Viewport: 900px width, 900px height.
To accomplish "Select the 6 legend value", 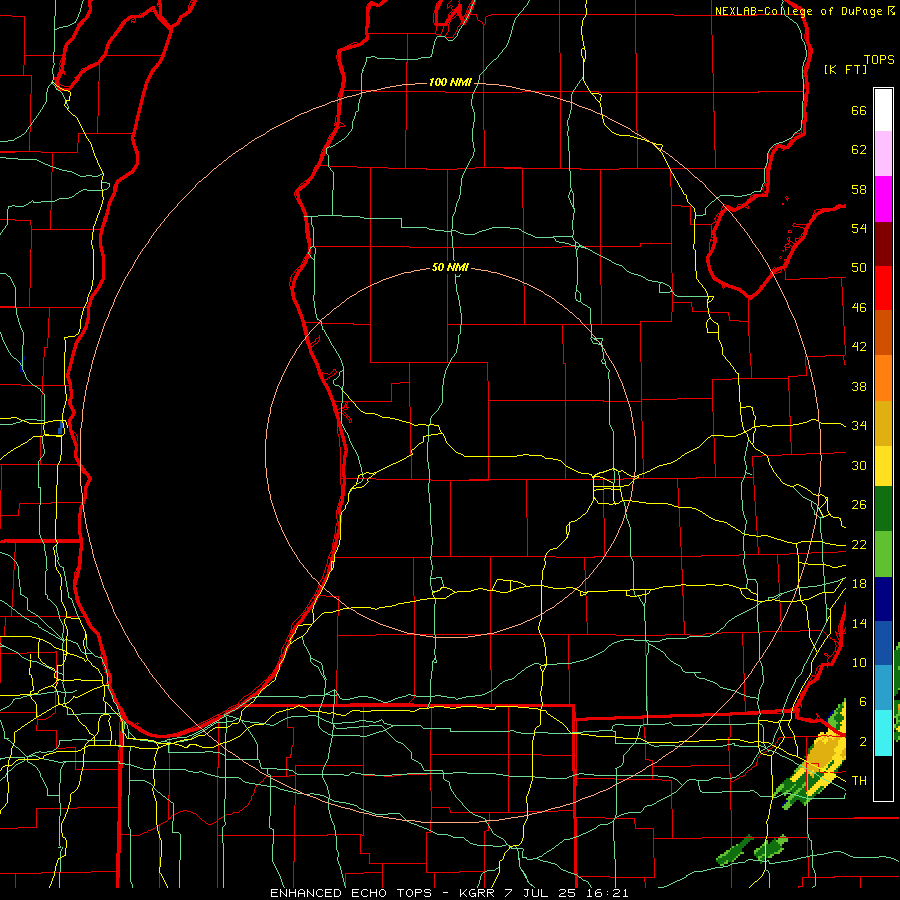I will [862, 702].
